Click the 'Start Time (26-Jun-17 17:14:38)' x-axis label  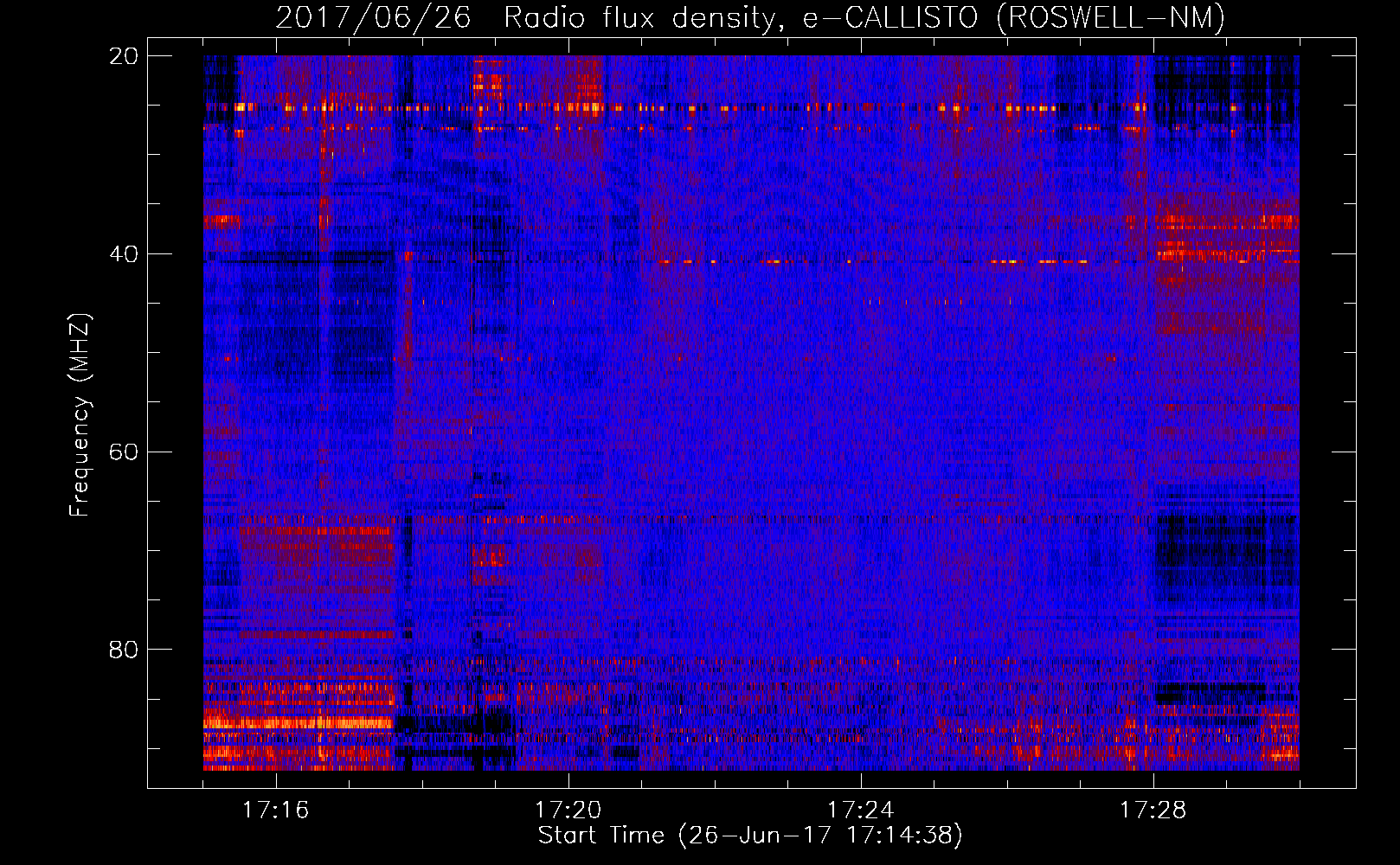[x=750, y=836]
